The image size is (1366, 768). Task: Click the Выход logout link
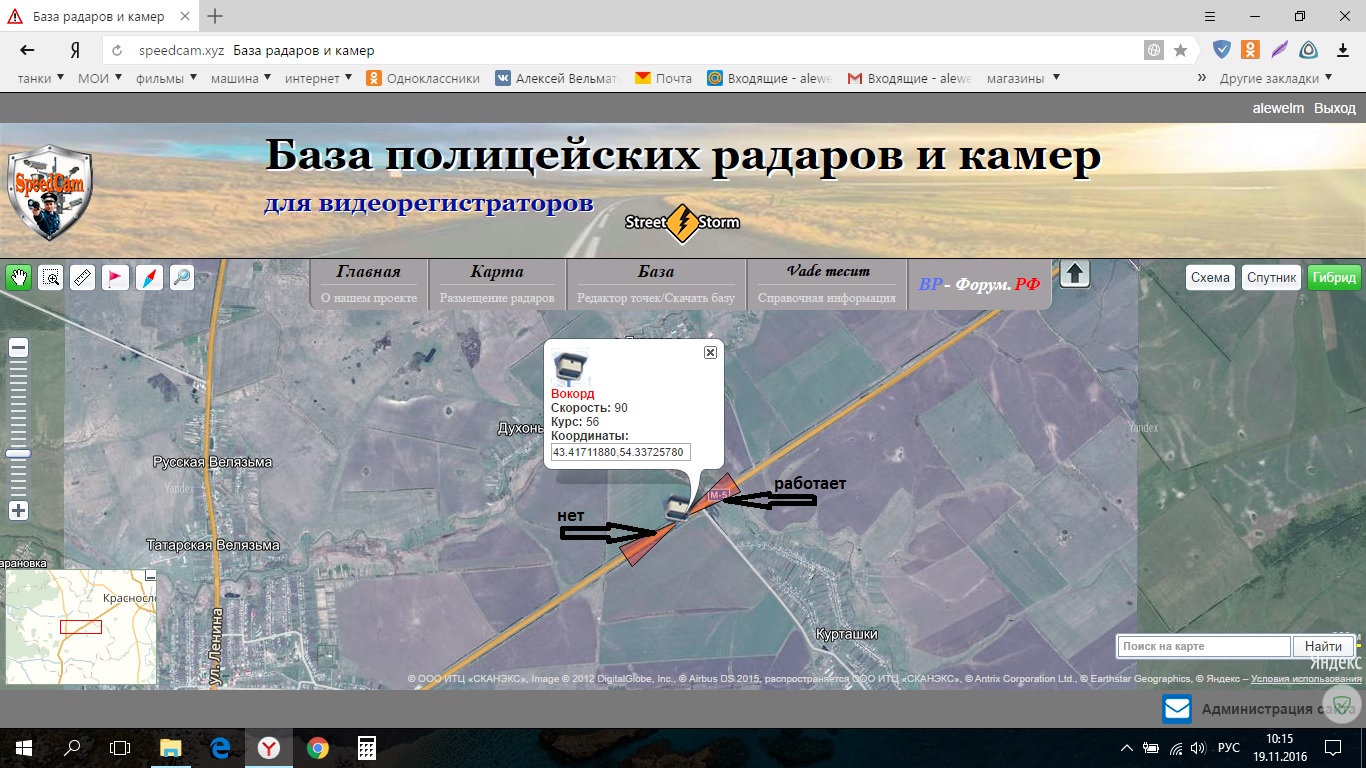coord(1334,108)
